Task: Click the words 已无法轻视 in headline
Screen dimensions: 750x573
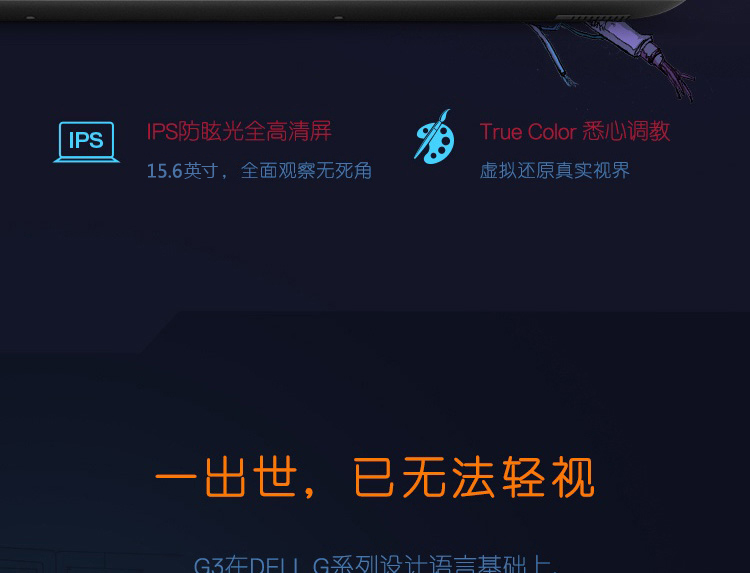Action: tap(474, 477)
